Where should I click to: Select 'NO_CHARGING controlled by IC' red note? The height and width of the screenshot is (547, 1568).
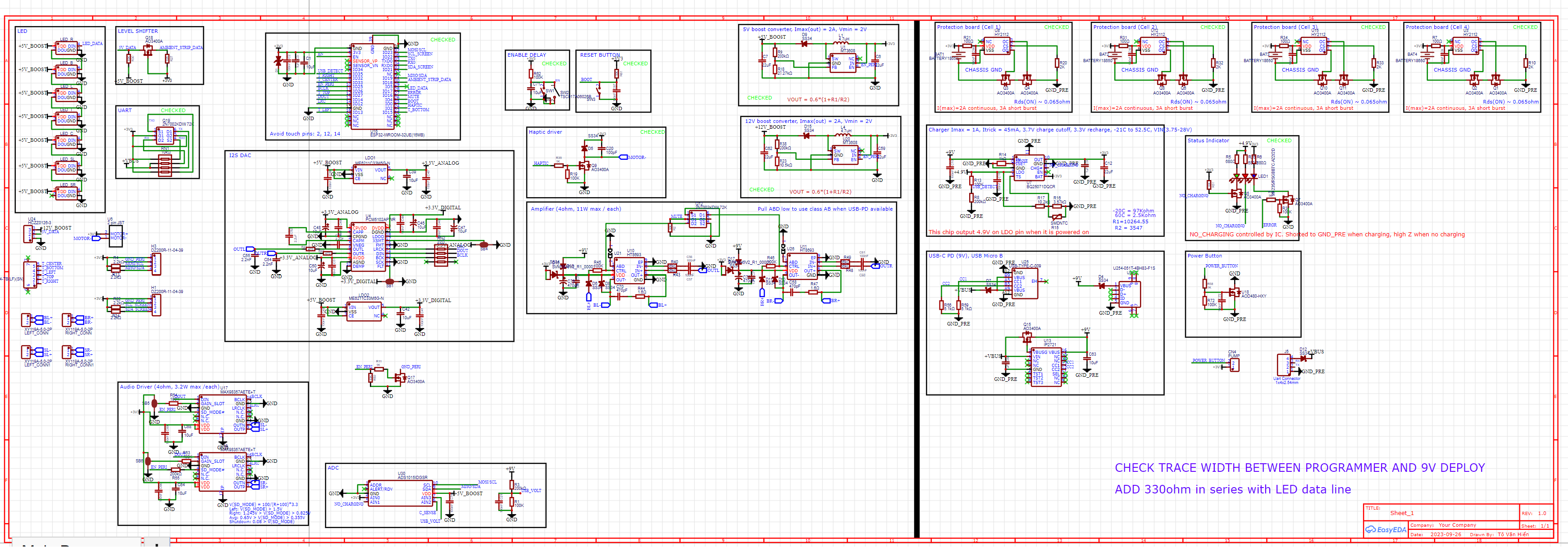[1327, 235]
